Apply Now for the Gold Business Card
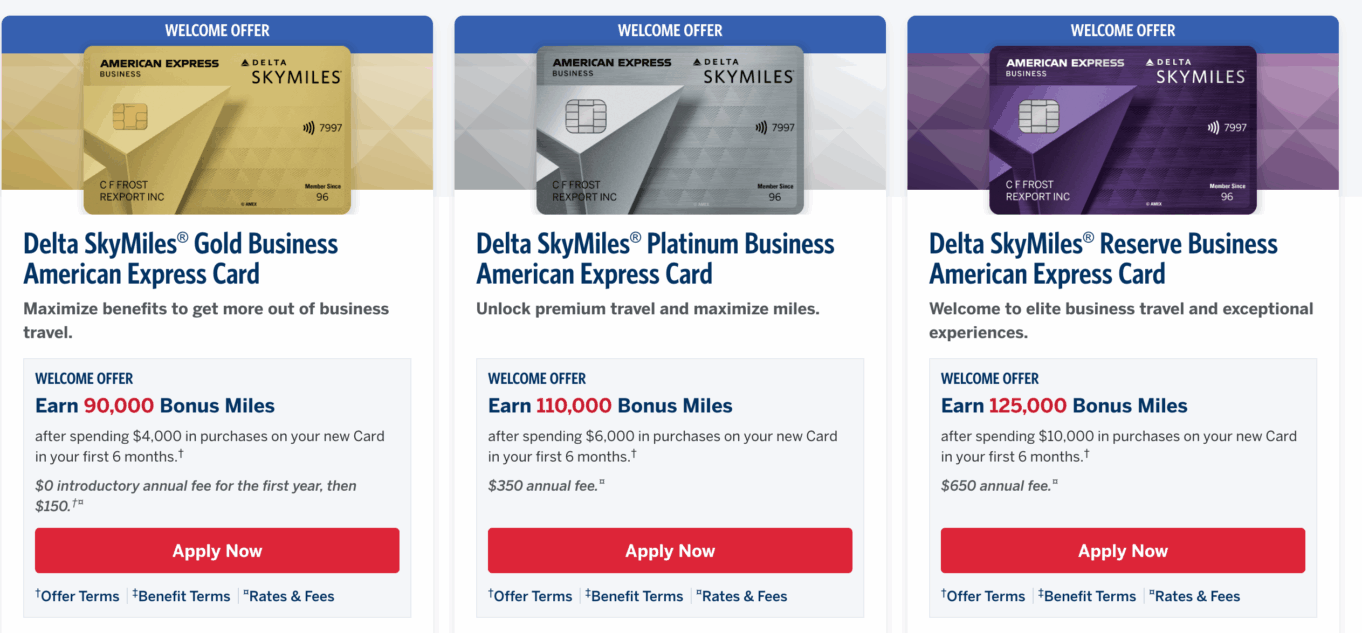 [217, 551]
